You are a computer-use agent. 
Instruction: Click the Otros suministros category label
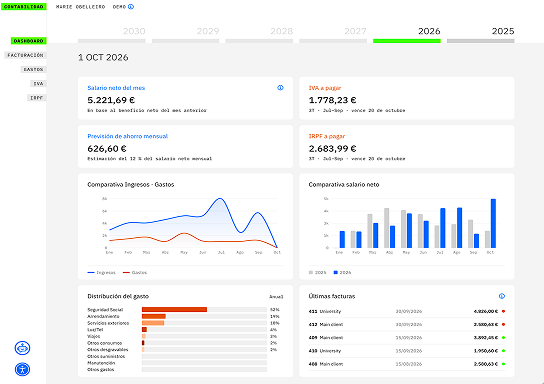106,356
